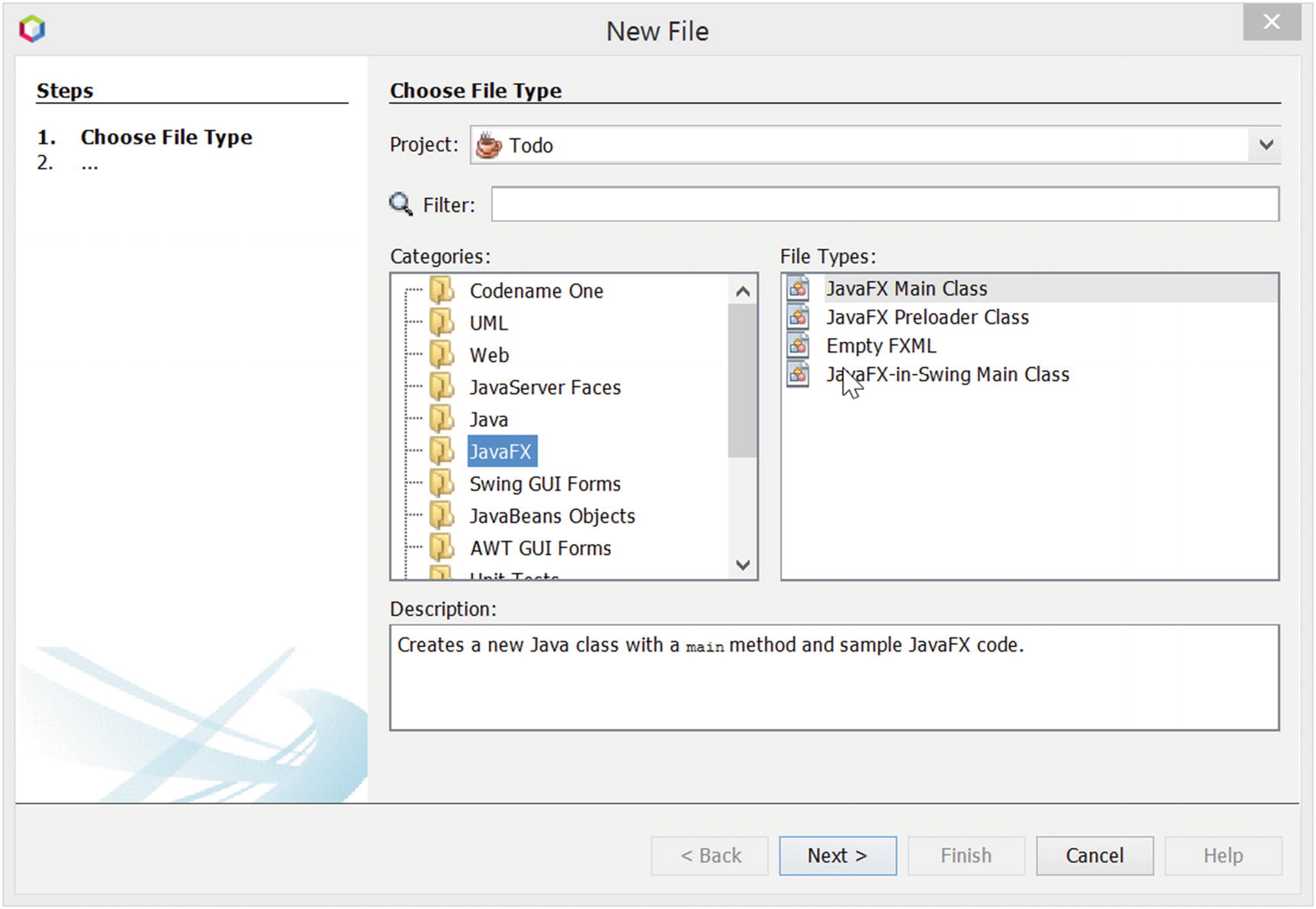Screen dimensions: 1316x909
Task: Click the magnifier icon beside Filter
Action: 401,205
